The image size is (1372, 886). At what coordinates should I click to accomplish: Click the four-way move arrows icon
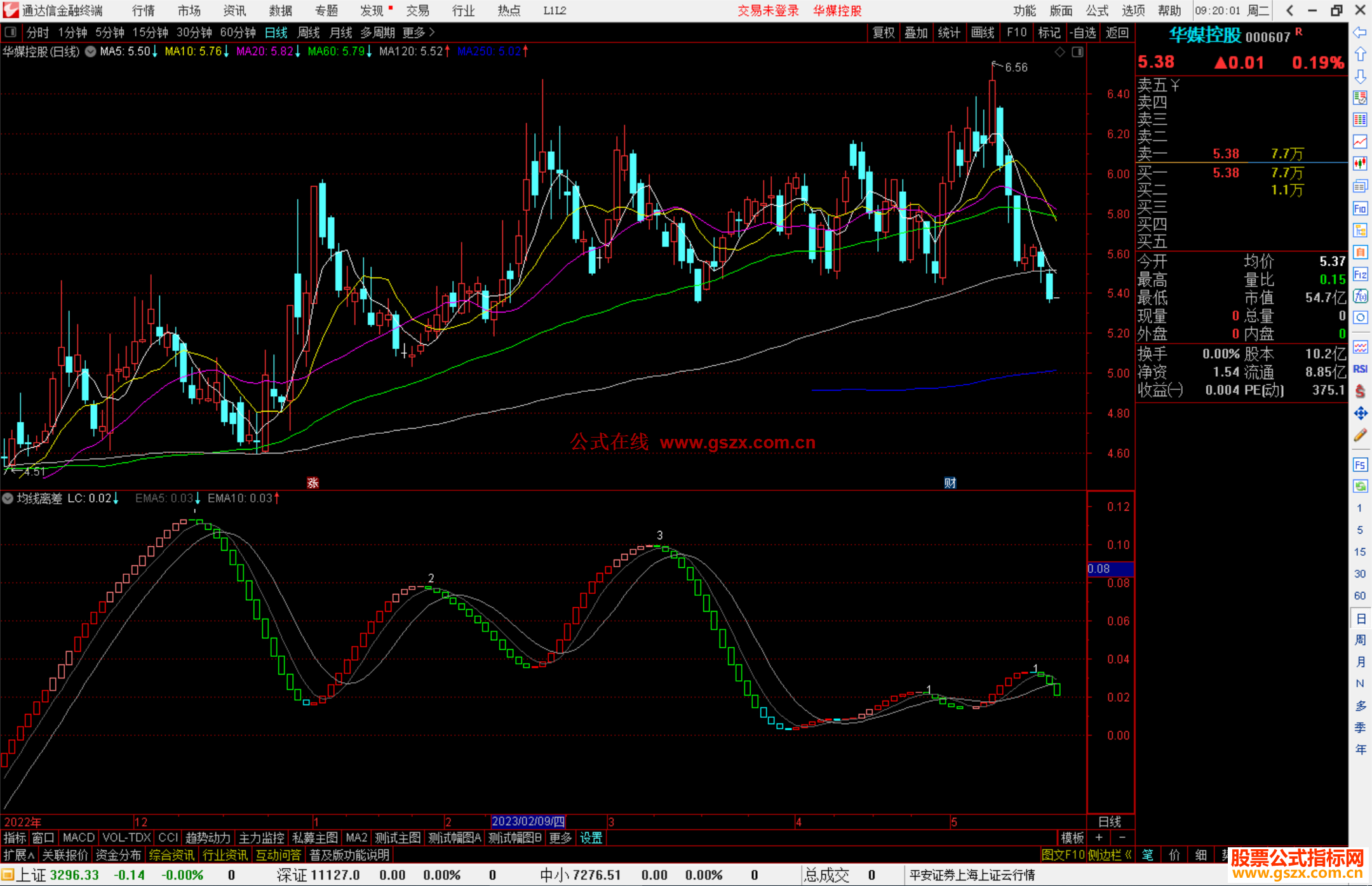[x=1360, y=413]
